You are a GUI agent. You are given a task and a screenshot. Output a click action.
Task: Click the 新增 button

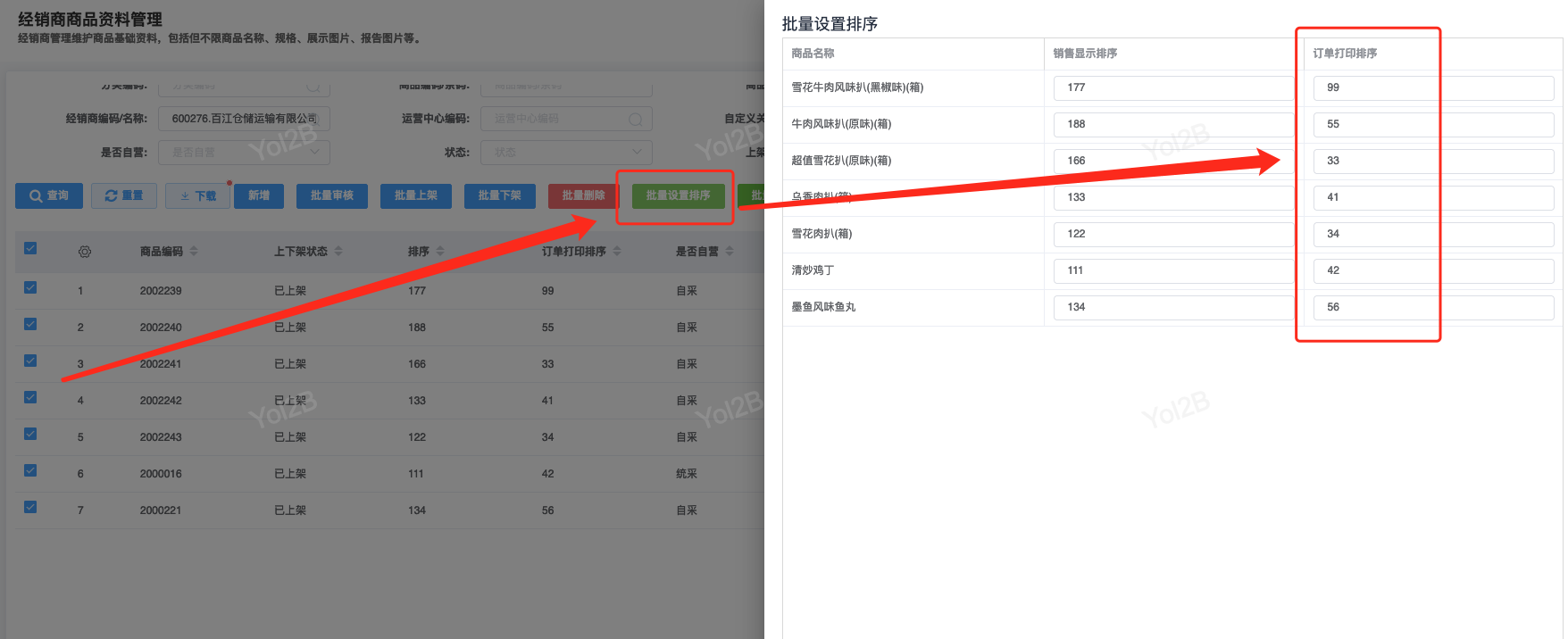pyautogui.click(x=259, y=195)
